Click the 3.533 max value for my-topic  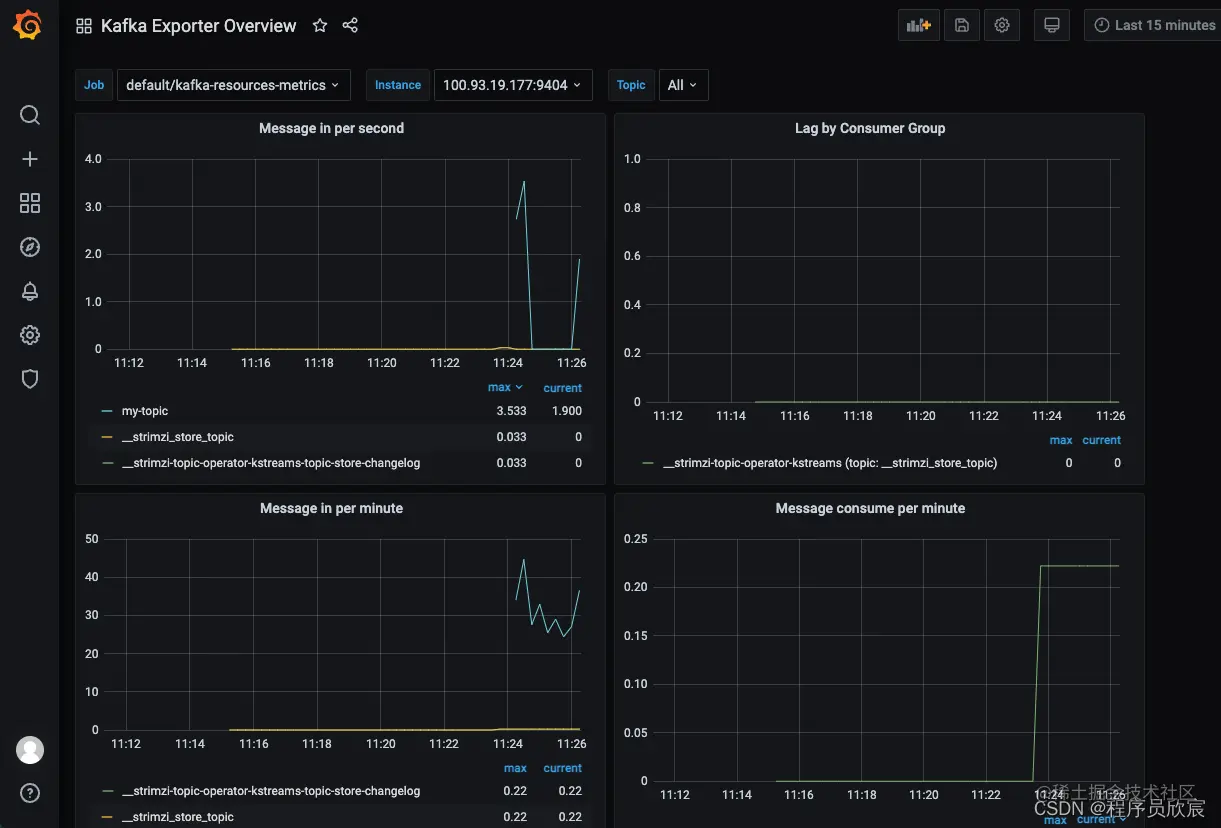(511, 411)
